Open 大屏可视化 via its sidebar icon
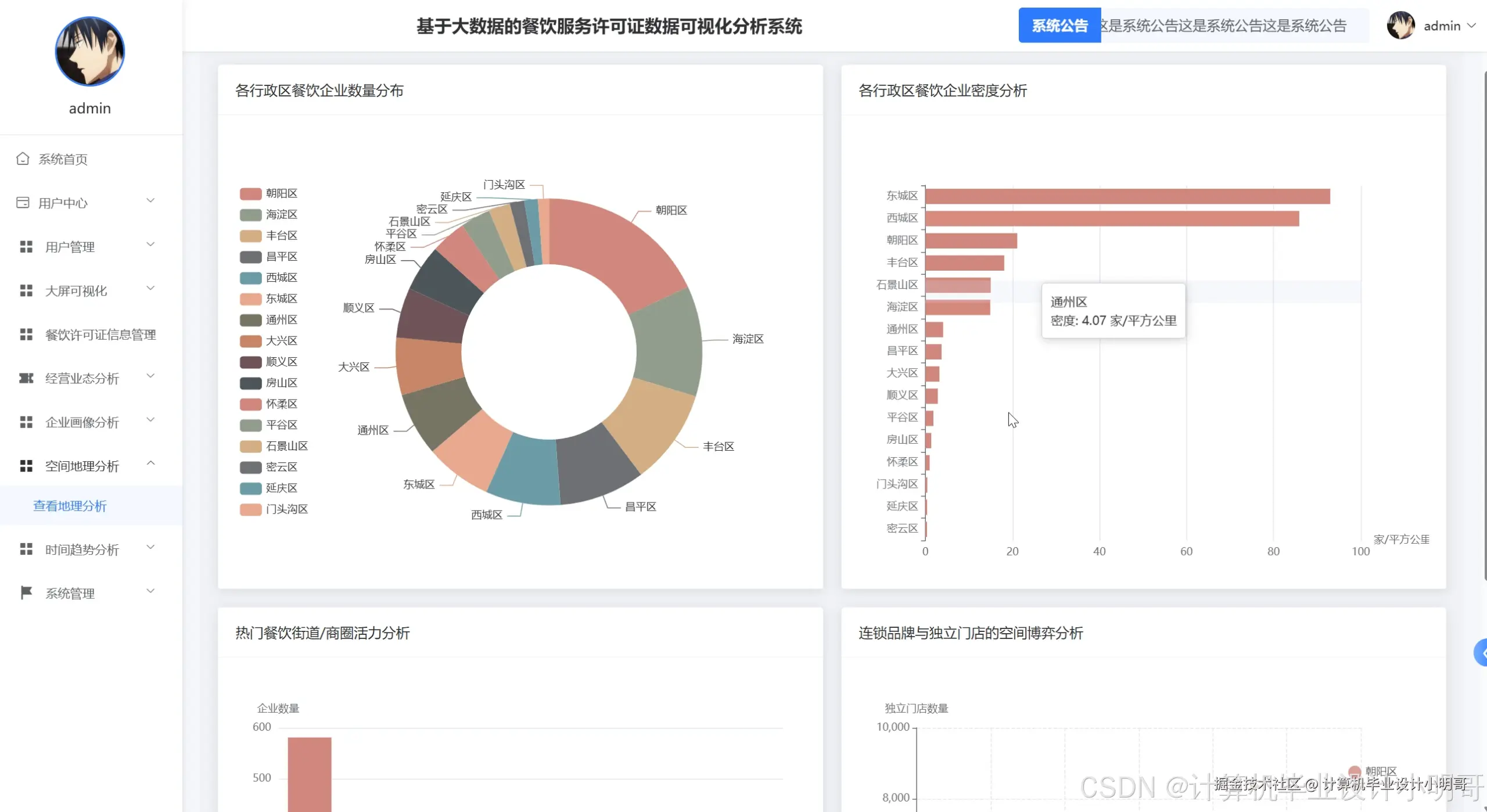The image size is (1487, 812). tap(26, 290)
